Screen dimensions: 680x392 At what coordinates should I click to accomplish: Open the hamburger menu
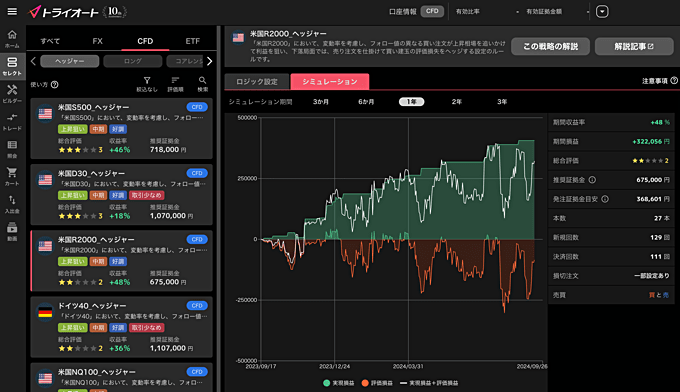[x=12, y=12]
